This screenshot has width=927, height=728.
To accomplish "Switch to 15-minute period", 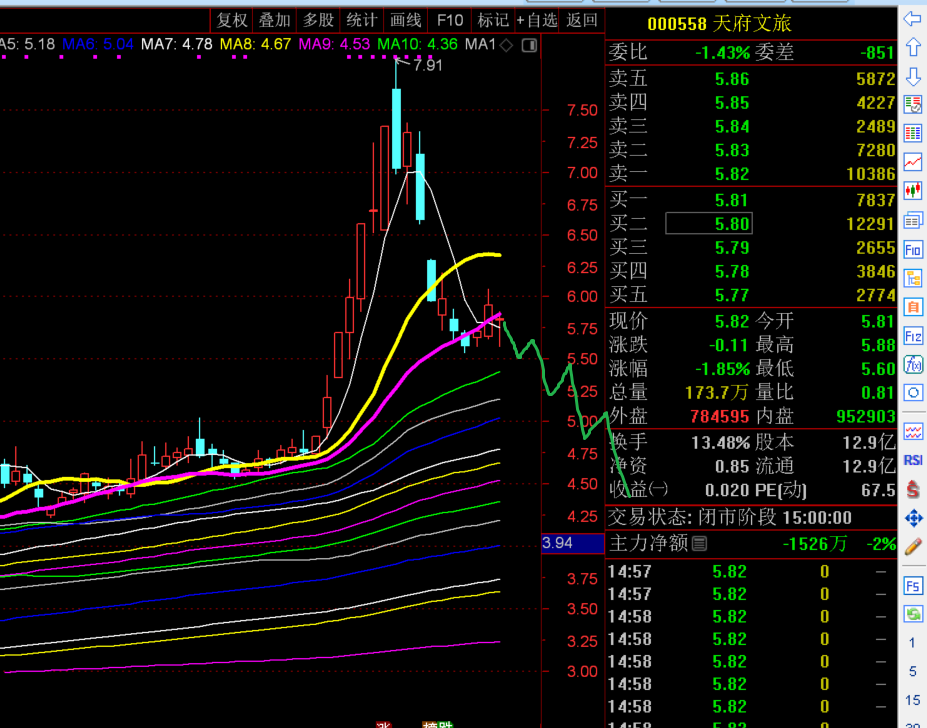I will tap(912, 700).
